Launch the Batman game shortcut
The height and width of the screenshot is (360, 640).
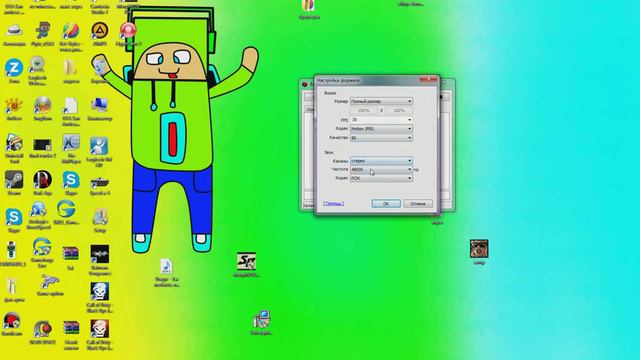point(100,254)
